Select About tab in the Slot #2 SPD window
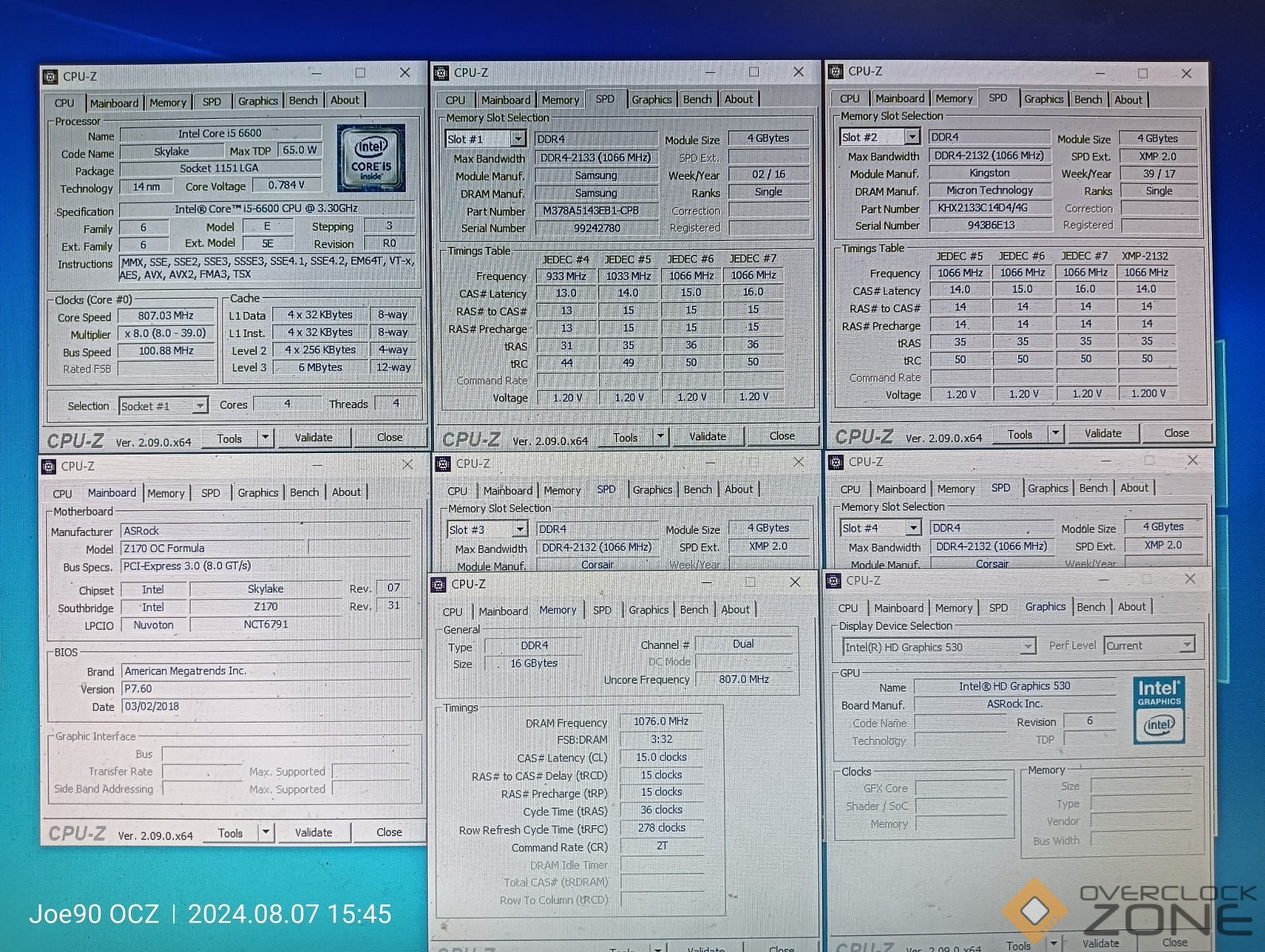The image size is (1265, 952). point(1129,99)
